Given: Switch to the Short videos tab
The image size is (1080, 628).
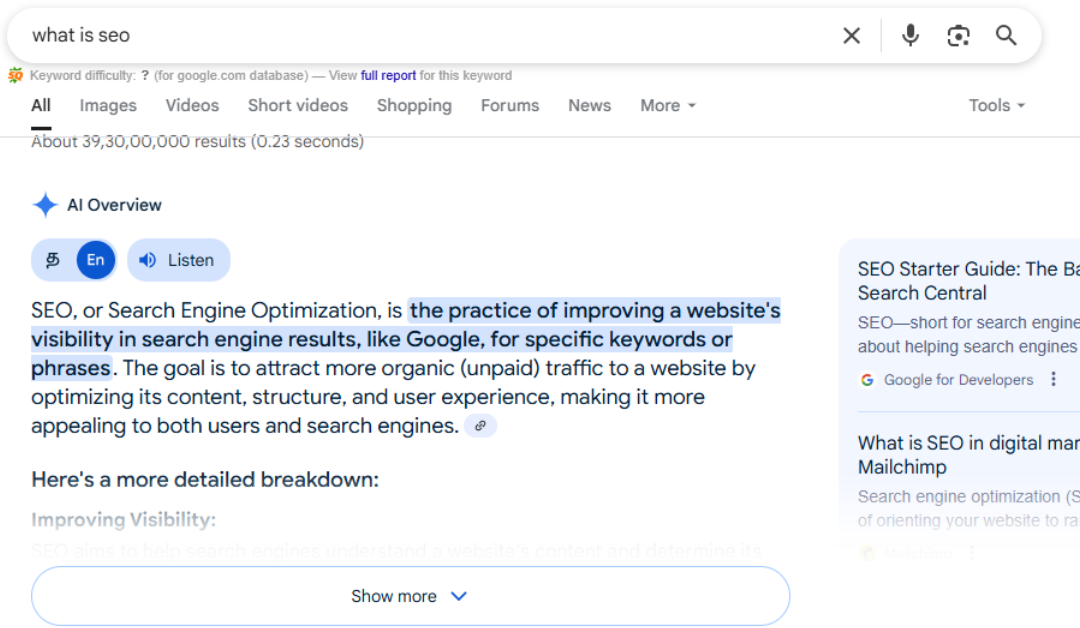Looking at the screenshot, I should (x=298, y=106).
